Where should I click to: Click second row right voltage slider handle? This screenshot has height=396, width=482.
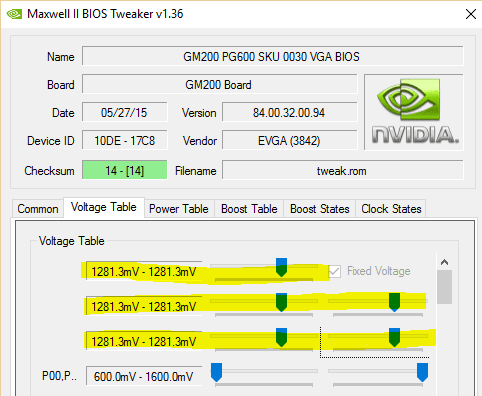point(395,302)
